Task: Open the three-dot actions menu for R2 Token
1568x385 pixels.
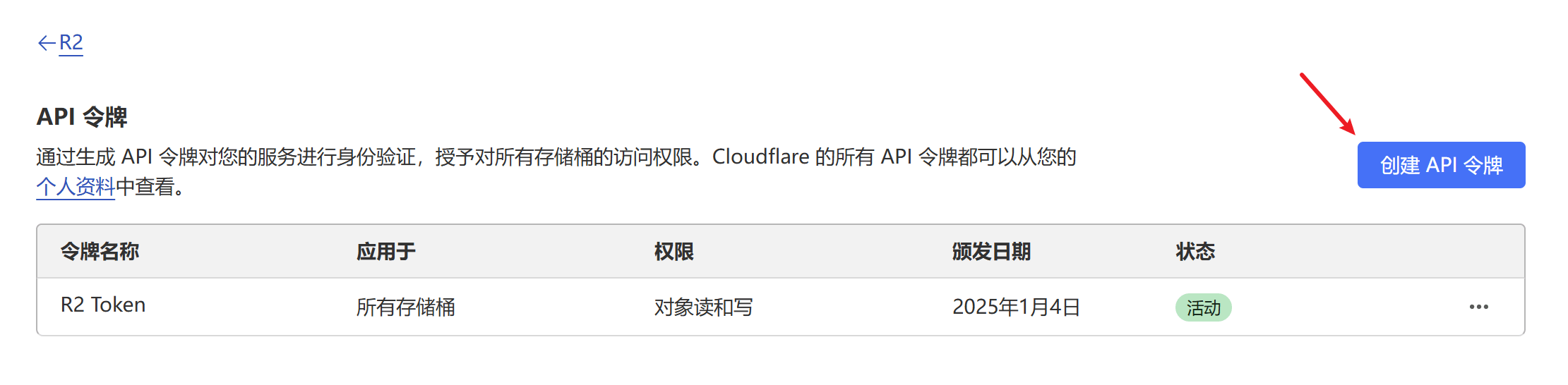Action: [1478, 307]
